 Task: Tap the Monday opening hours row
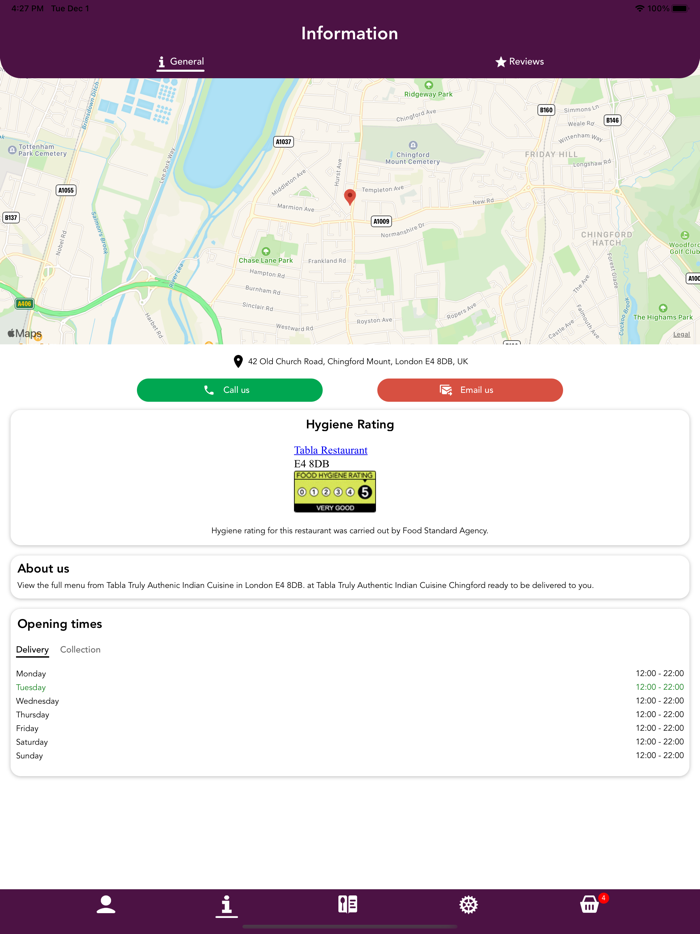[350, 674]
